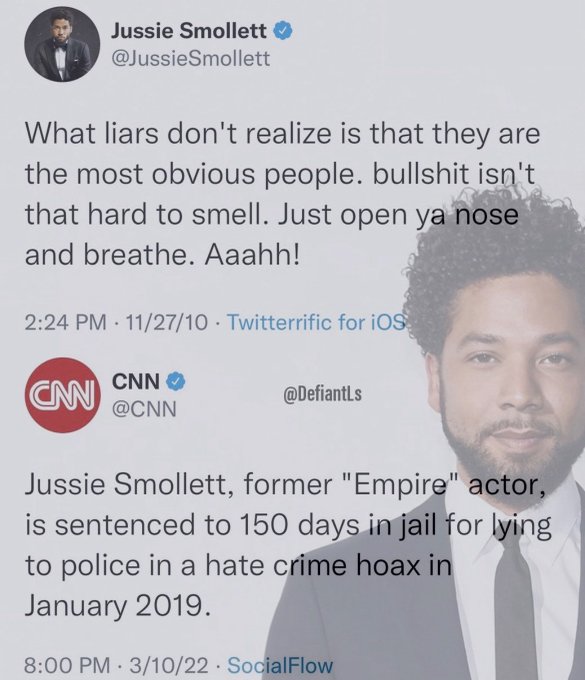
Task: Select the 'What liars don't realize' tweet text
Action: point(282,194)
